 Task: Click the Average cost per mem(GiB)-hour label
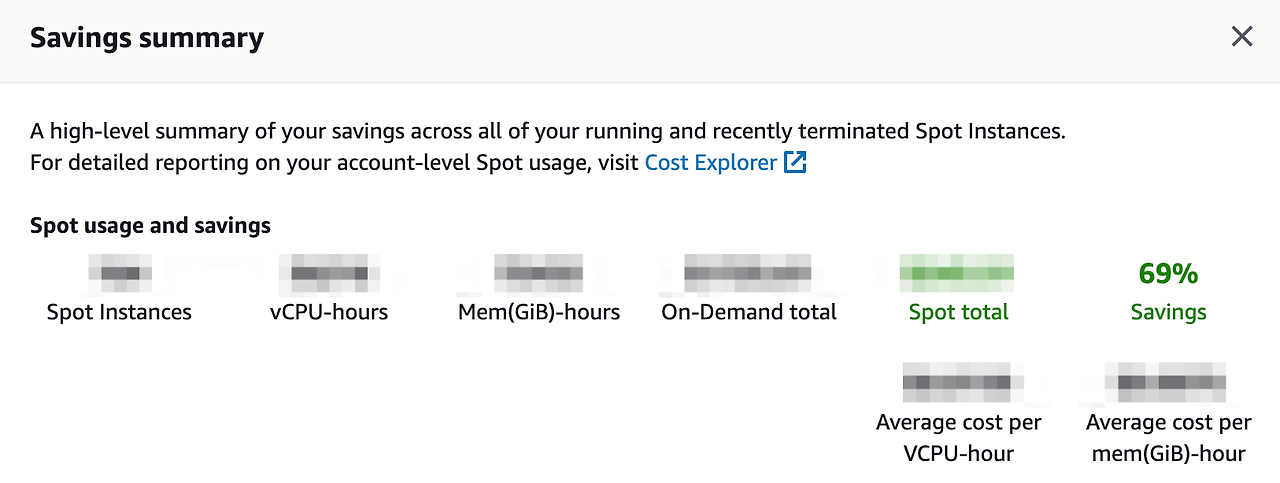point(1169,438)
